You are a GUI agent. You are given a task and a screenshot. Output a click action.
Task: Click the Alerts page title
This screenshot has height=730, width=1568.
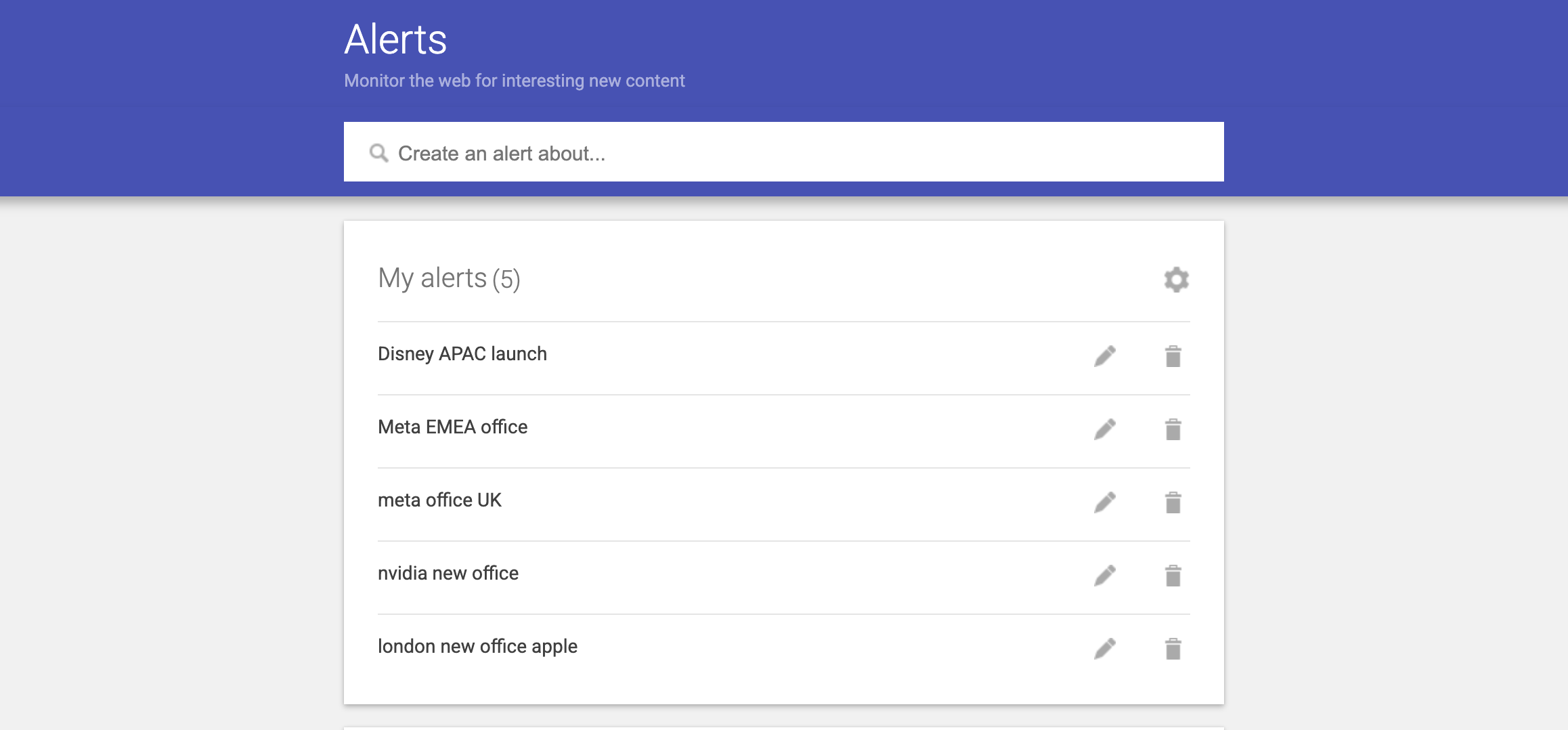coord(395,39)
